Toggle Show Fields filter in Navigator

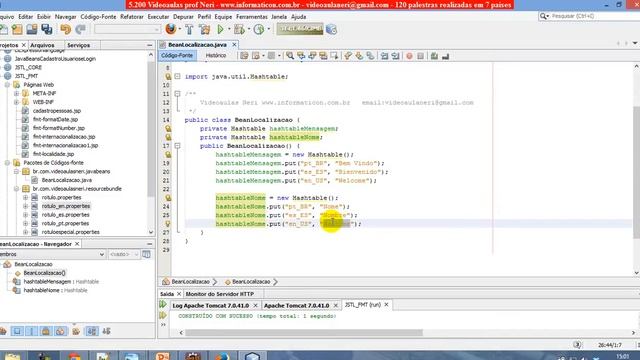(17, 331)
